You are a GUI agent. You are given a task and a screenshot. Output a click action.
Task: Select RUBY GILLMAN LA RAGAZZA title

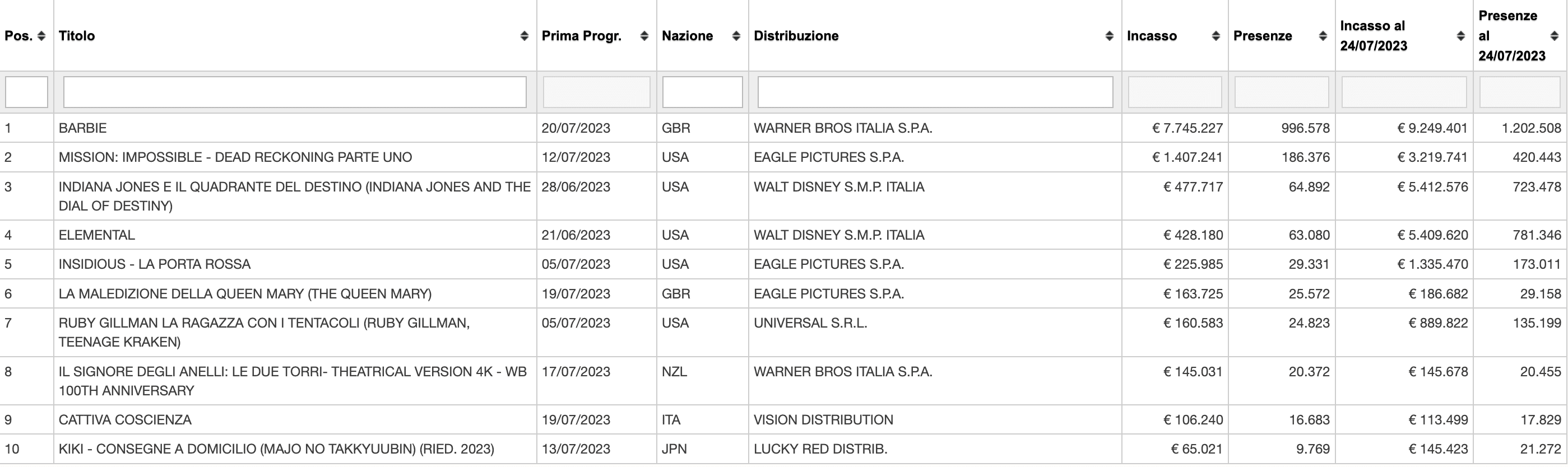264,333
